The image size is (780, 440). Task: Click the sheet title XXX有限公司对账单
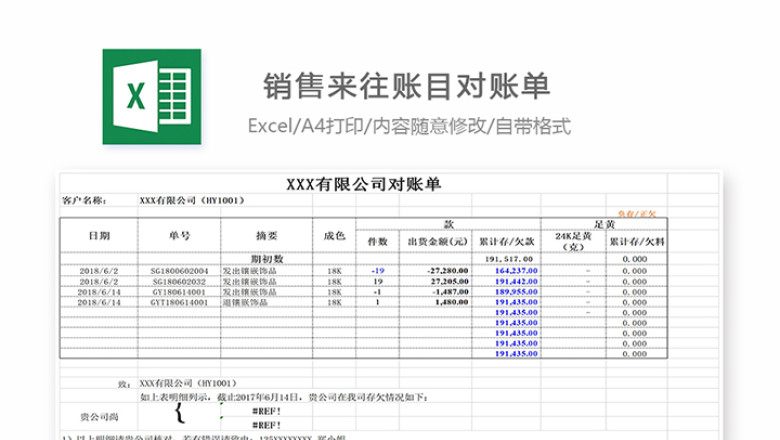[x=364, y=184]
